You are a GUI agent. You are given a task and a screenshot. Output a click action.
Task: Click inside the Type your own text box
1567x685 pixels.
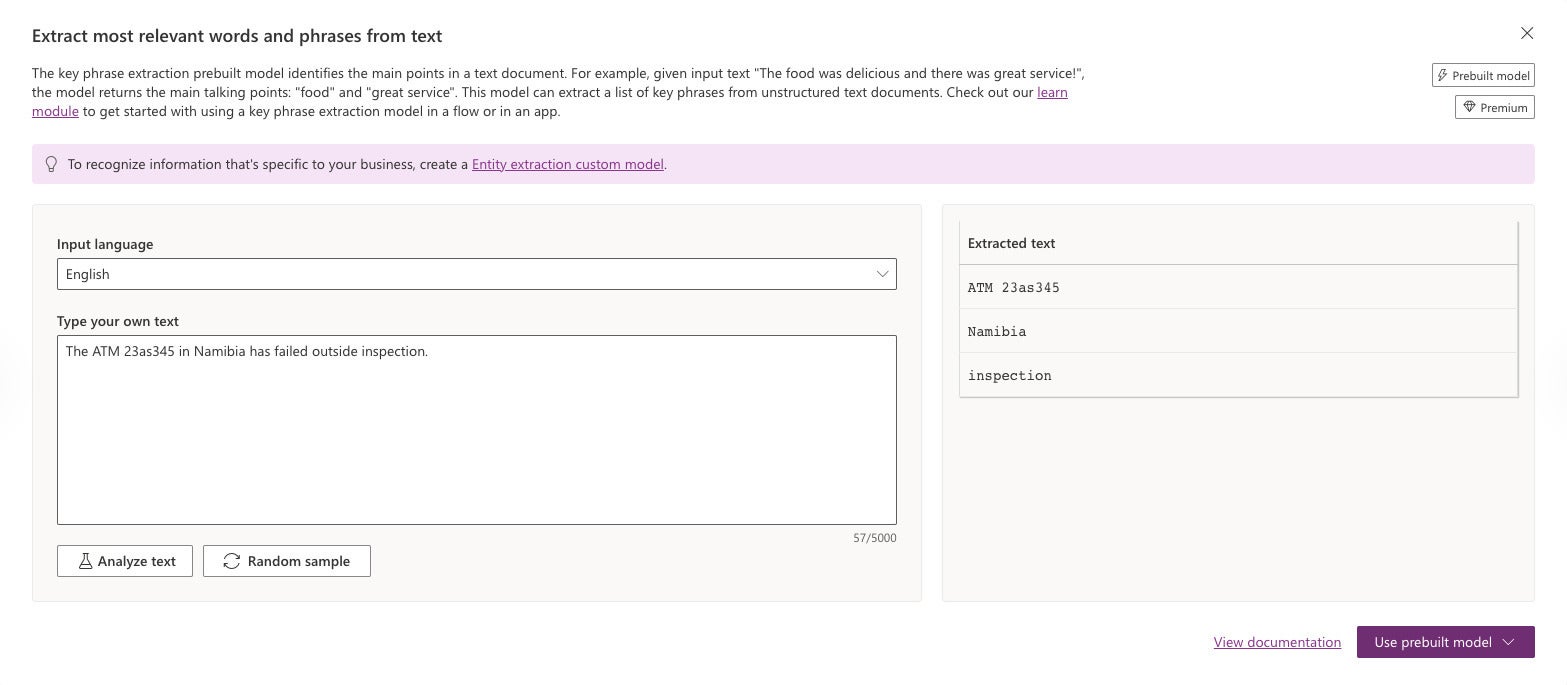click(477, 430)
